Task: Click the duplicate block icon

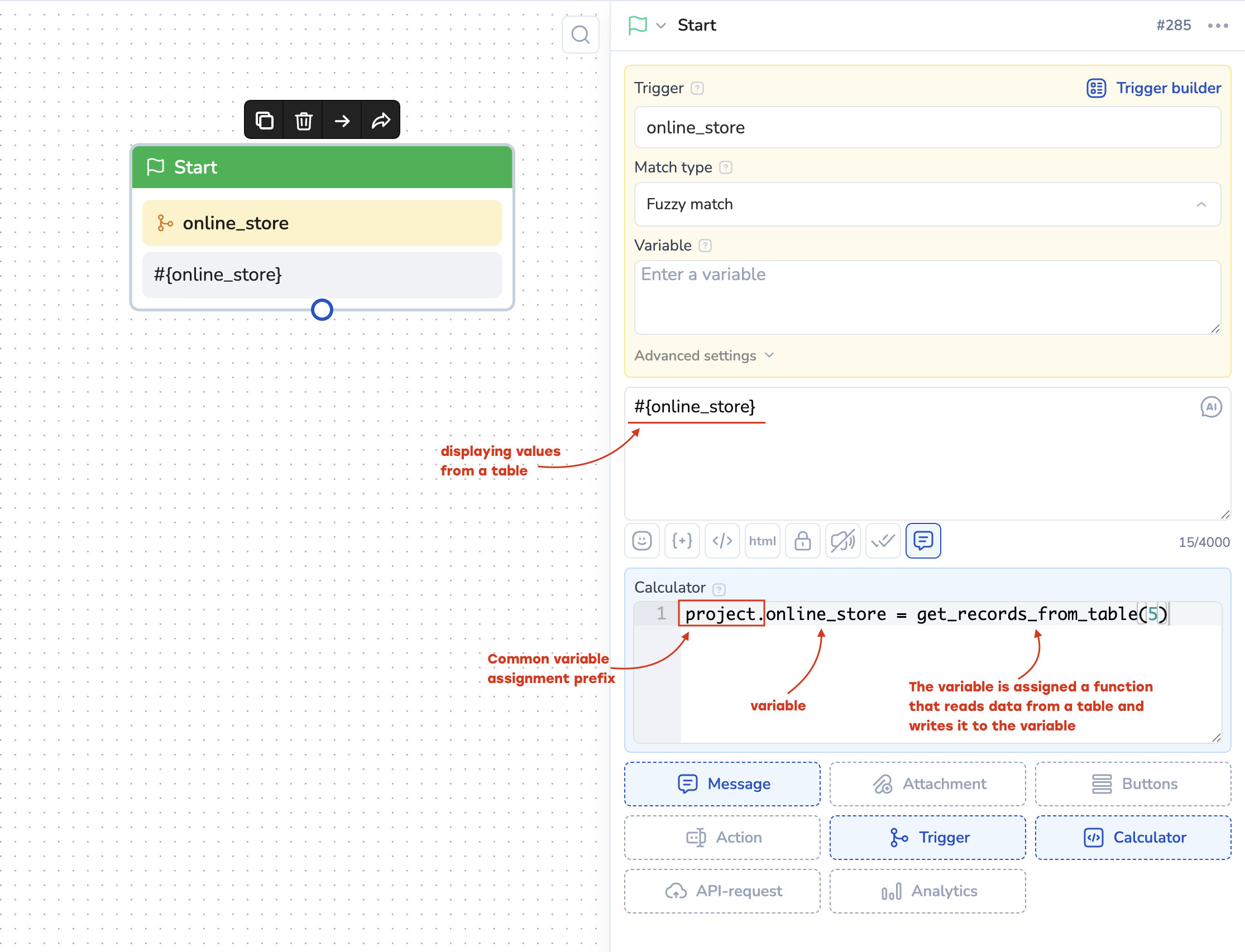Action: (264, 120)
